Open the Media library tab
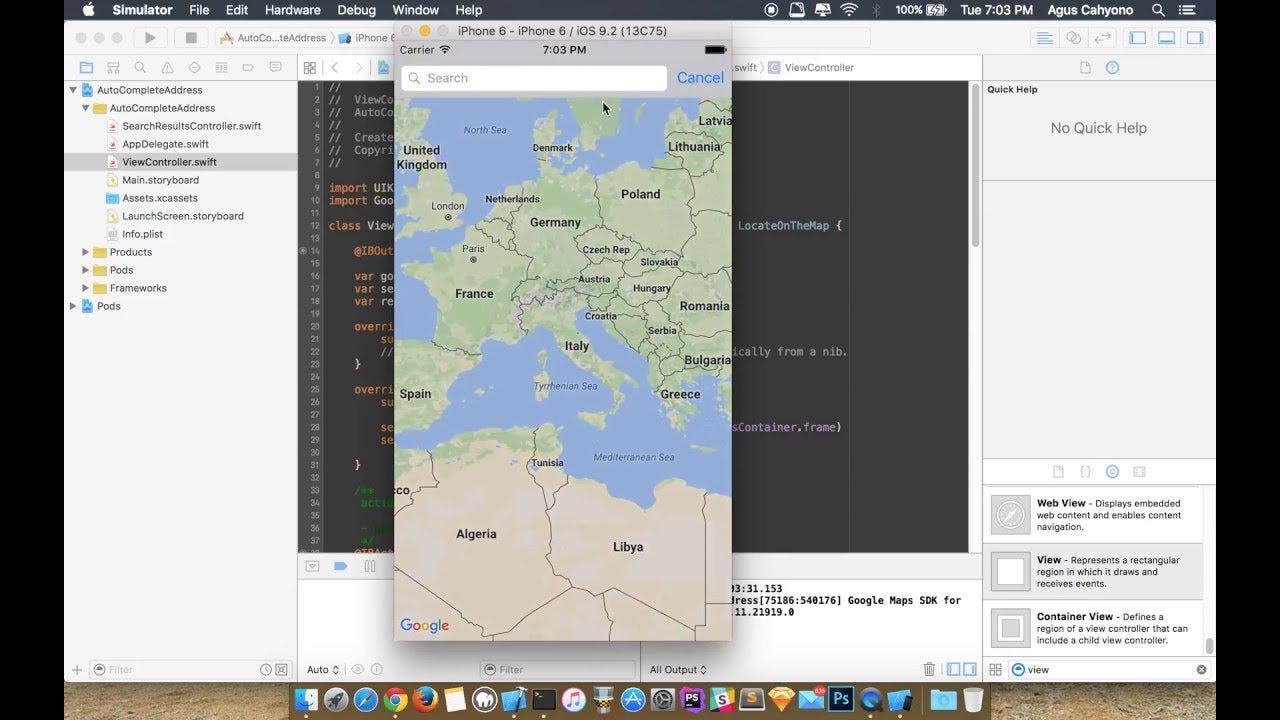This screenshot has height=720, width=1280. 1139,472
